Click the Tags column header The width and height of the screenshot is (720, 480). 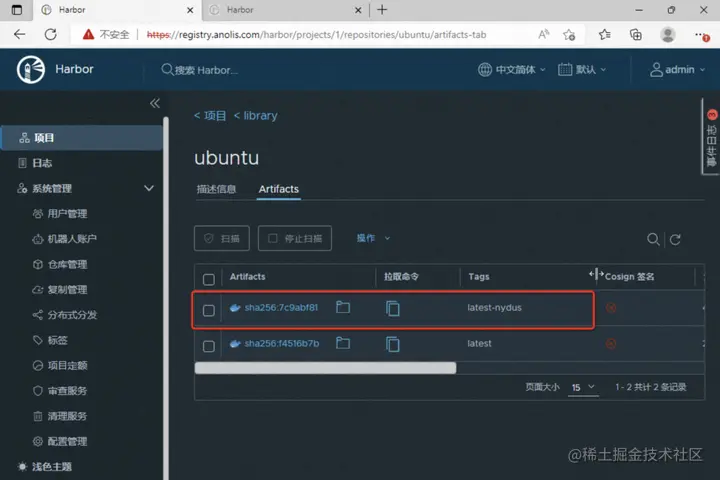479,277
